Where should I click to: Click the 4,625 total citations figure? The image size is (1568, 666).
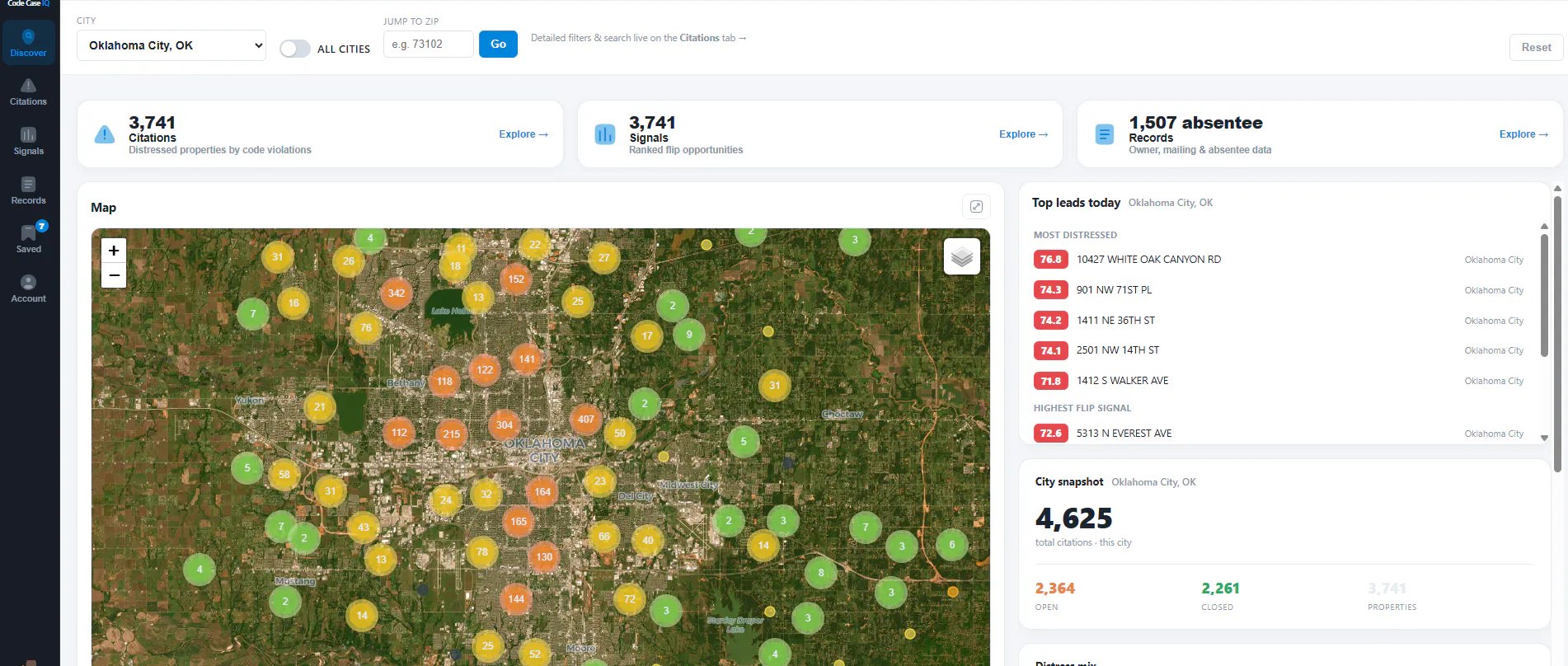click(x=1074, y=518)
